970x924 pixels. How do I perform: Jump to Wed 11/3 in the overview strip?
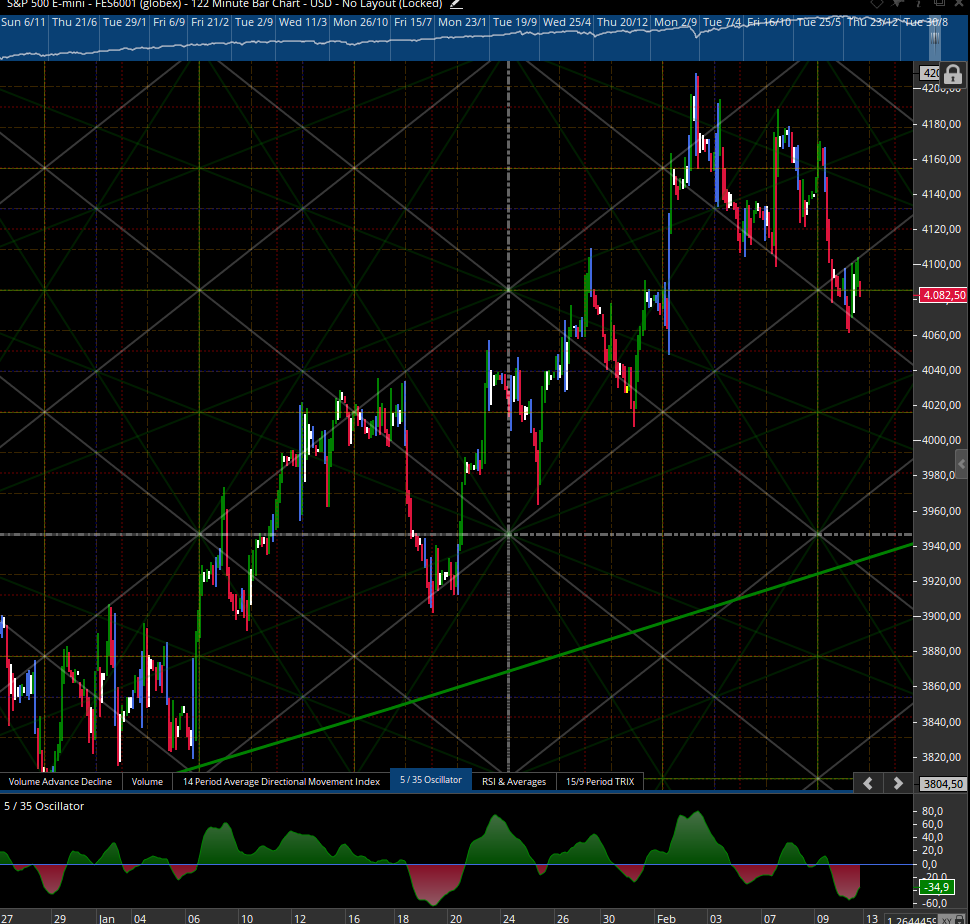[x=303, y=22]
